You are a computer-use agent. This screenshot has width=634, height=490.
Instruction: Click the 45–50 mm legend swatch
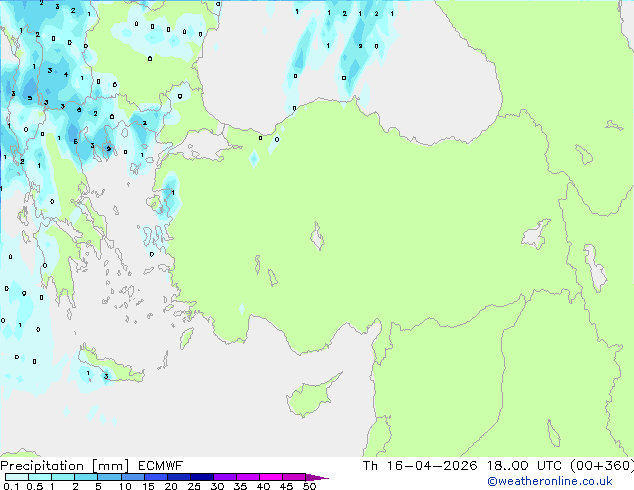[x=294, y=477]
